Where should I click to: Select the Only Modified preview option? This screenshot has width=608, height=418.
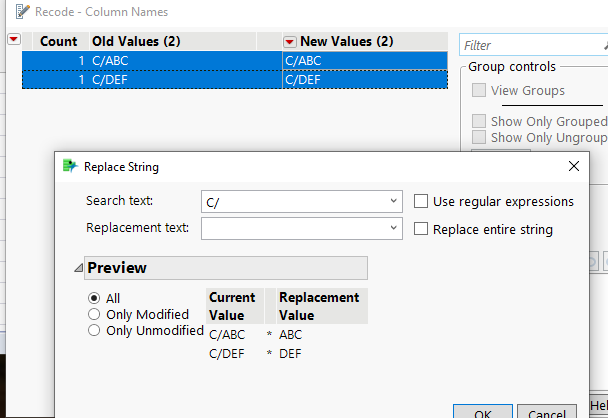coord(94,314)
